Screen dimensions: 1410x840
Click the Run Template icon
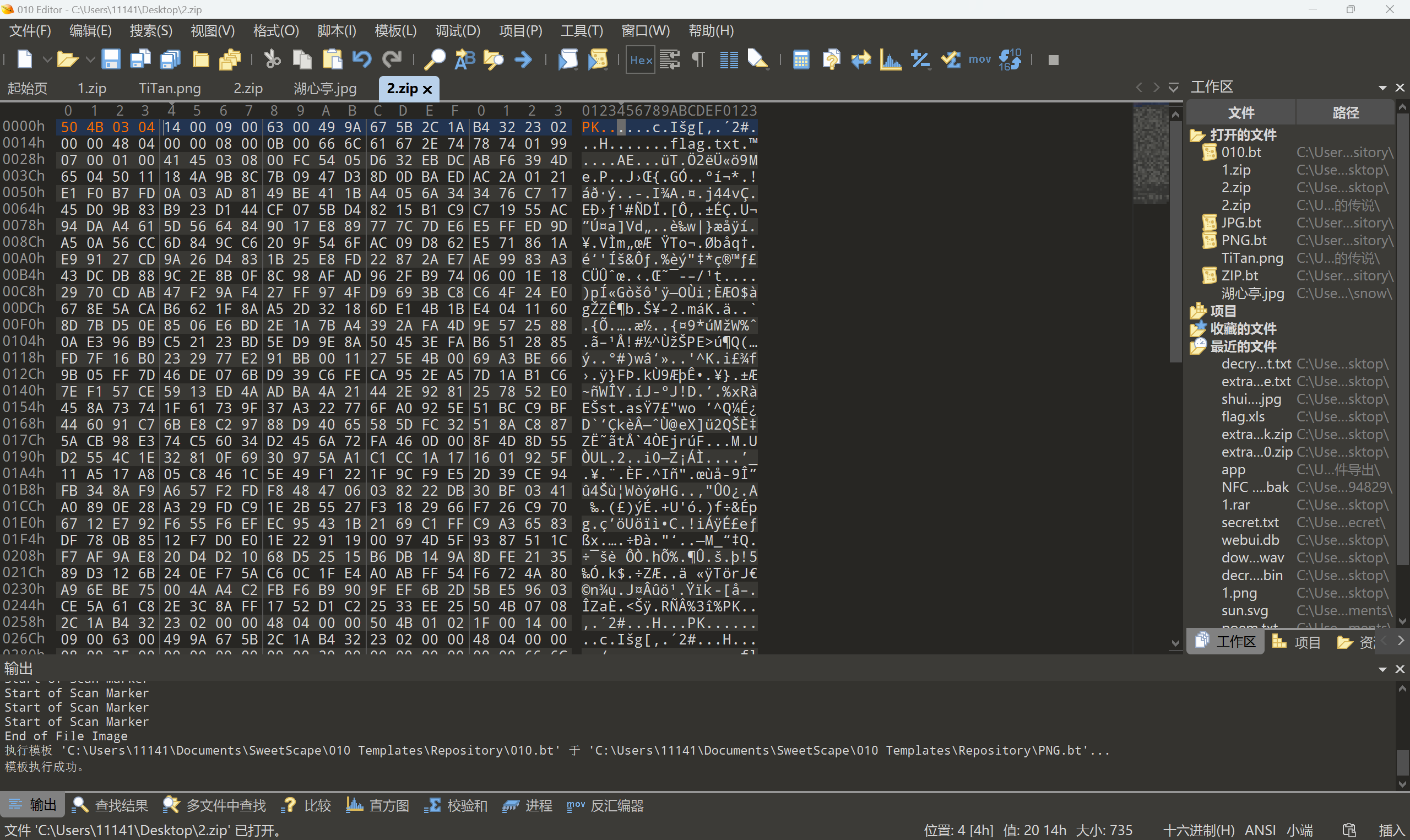click(x=598, y=59)
